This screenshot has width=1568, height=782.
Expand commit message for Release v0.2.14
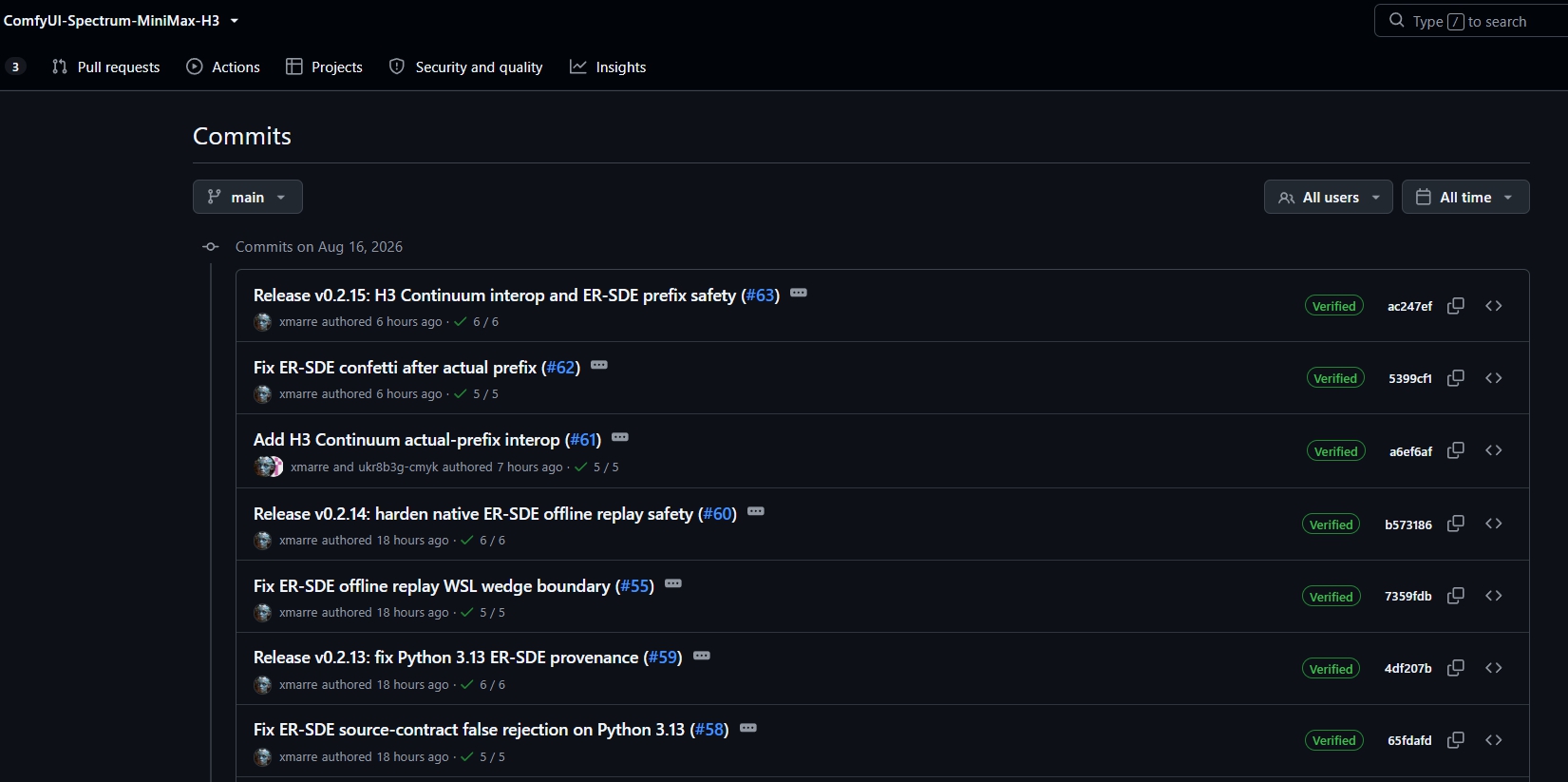coord(756,511)
